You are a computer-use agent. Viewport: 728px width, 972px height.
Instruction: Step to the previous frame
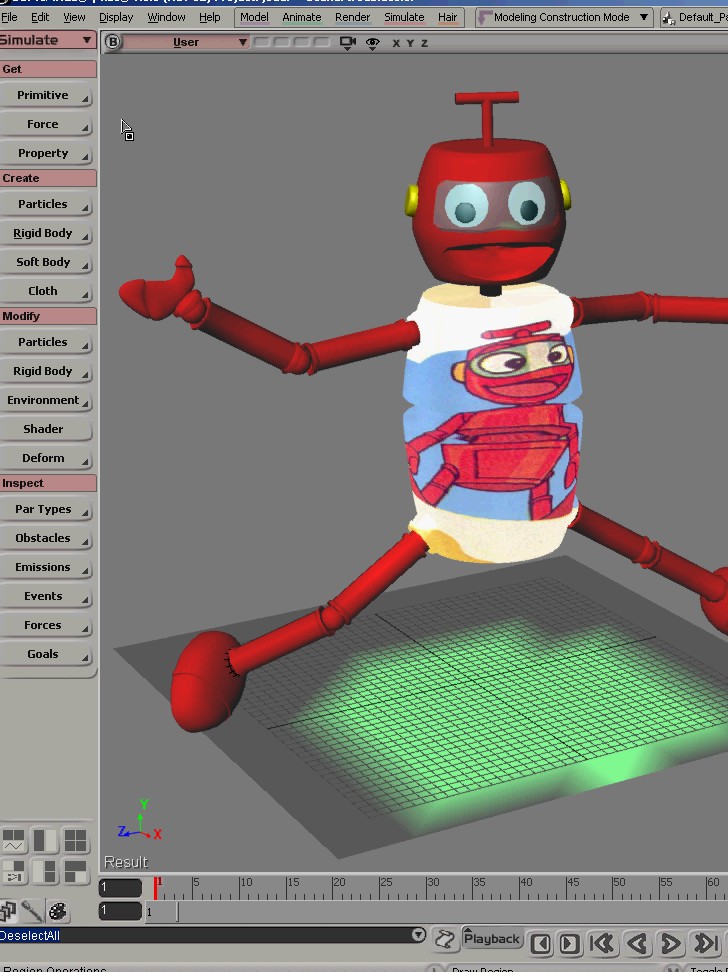[541, 944]
